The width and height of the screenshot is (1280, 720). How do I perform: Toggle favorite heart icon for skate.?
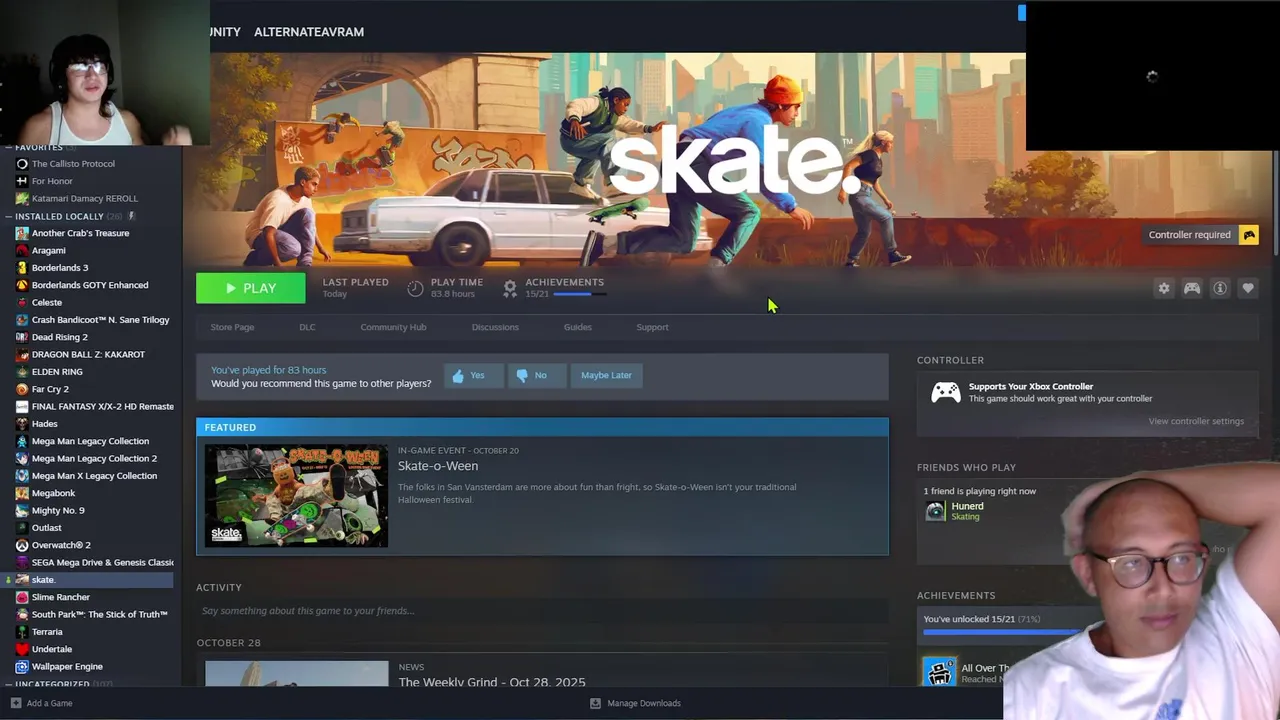pyautogui.click(x=1248, y=288)
